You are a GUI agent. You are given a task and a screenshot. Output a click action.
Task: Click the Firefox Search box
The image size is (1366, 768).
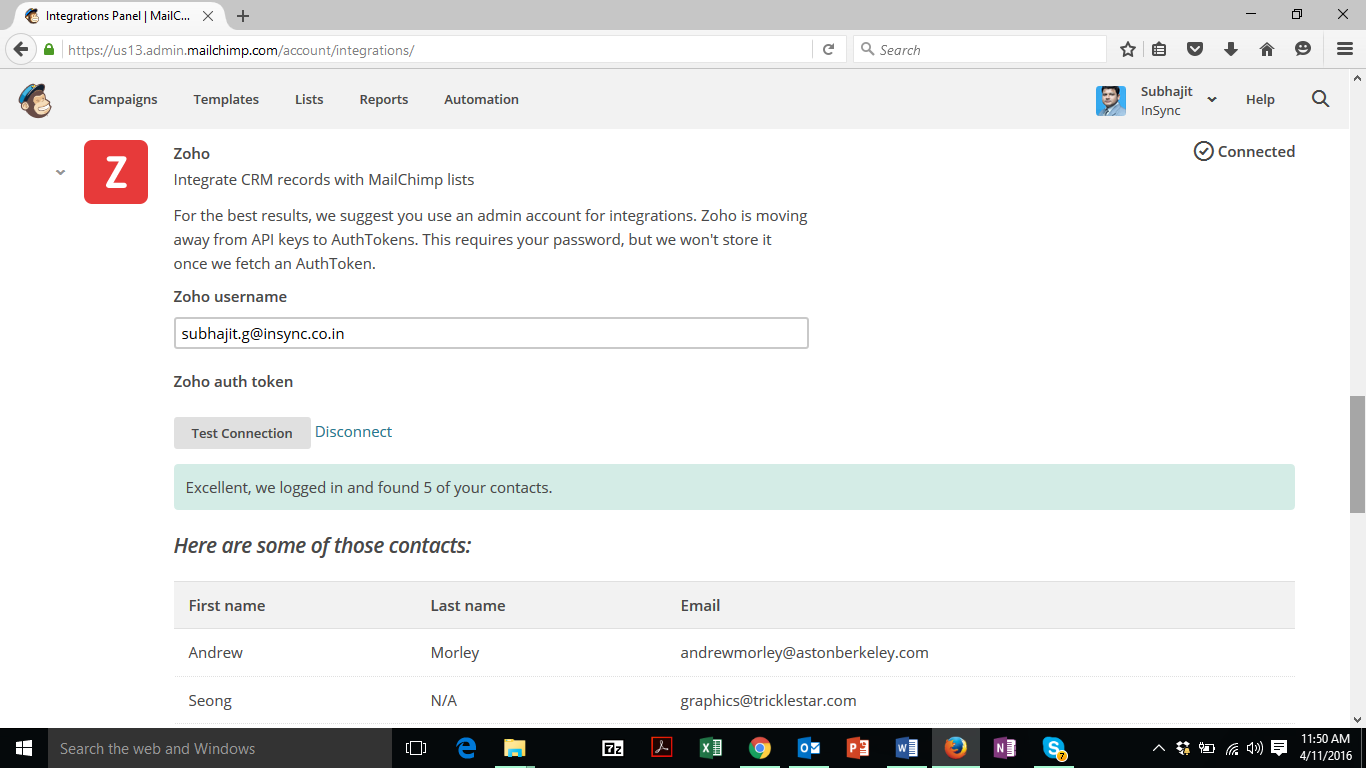[x=980, y=49]
